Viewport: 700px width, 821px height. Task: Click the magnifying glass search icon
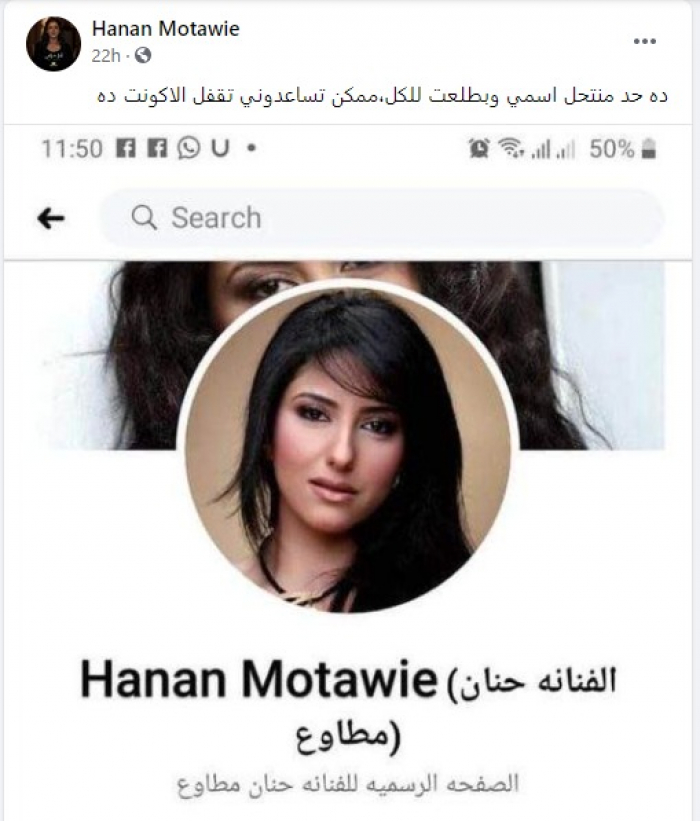(x=144, y=217)
